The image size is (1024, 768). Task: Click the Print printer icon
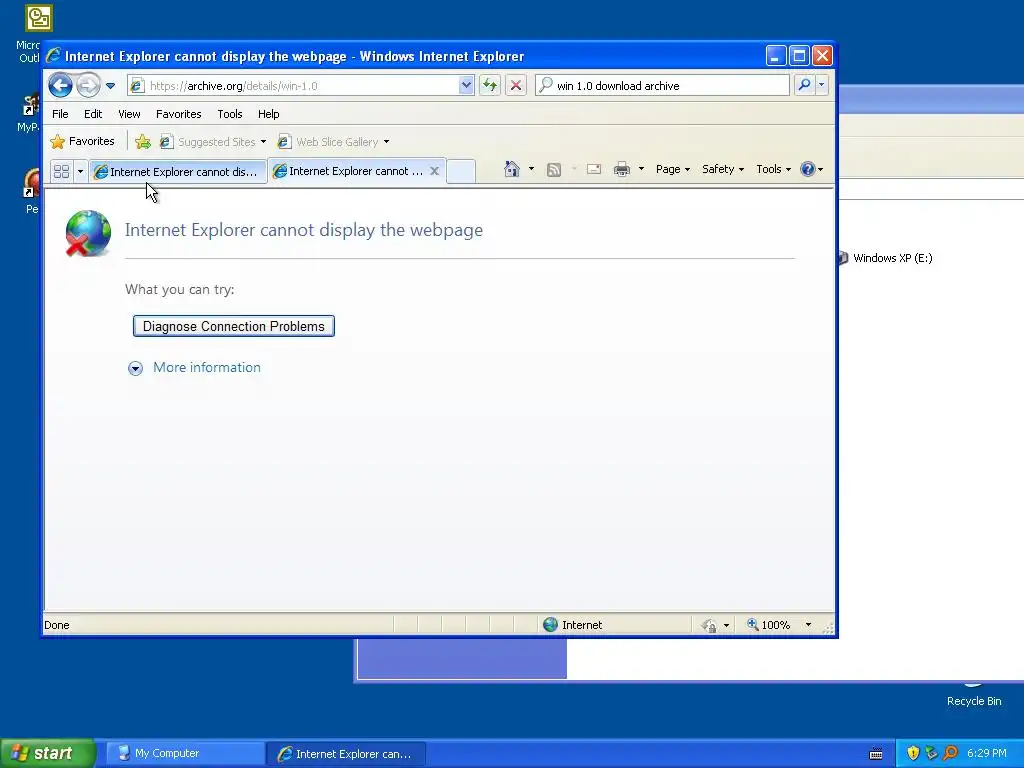(622, 170)
